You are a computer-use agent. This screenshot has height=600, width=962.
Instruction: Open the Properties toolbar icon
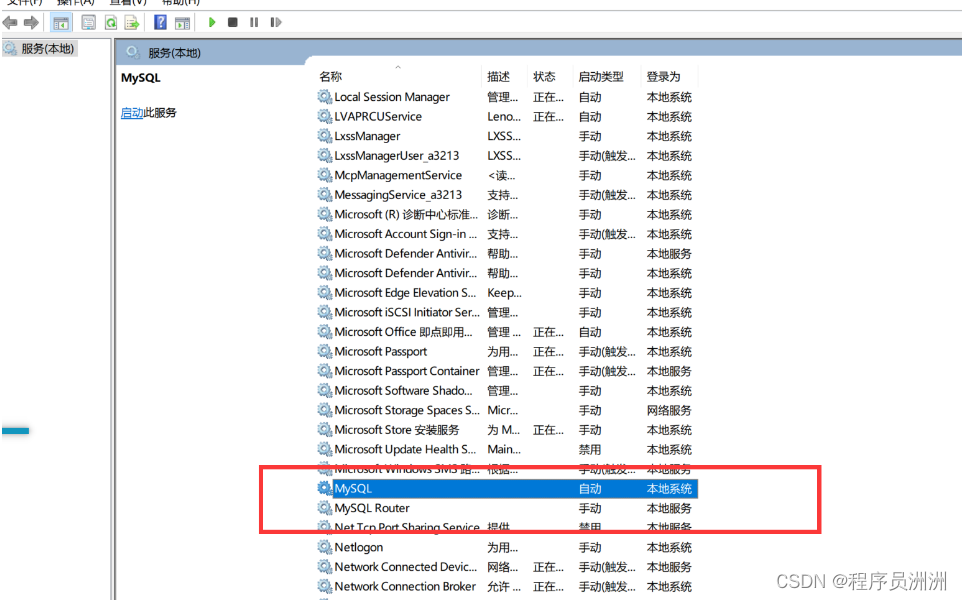(88, 23)
